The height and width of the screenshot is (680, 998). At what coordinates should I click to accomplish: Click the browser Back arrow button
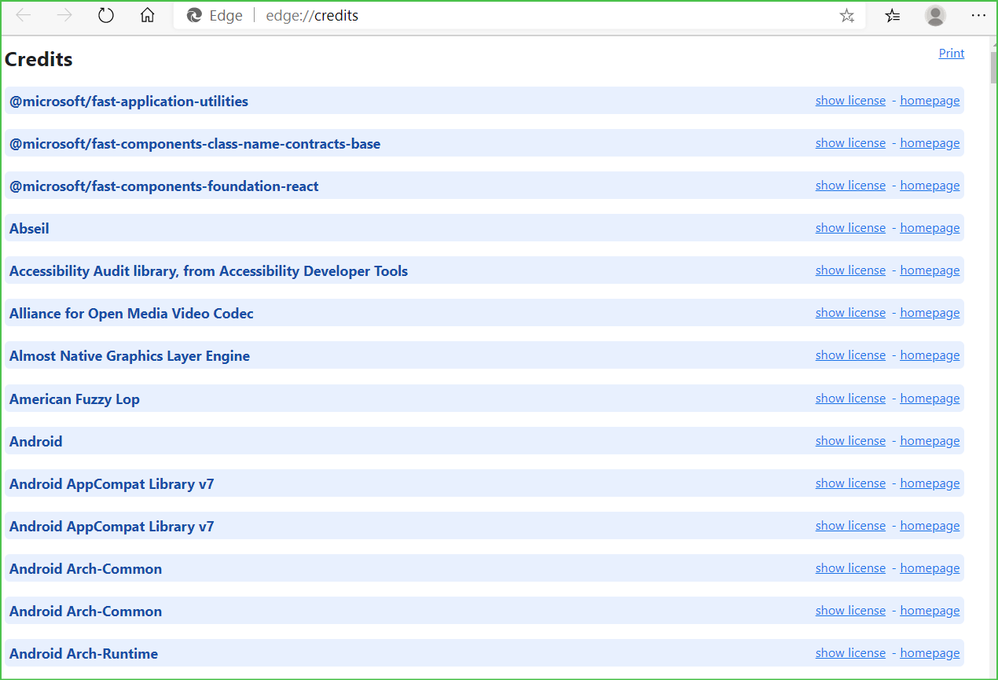tap(24, 16)
